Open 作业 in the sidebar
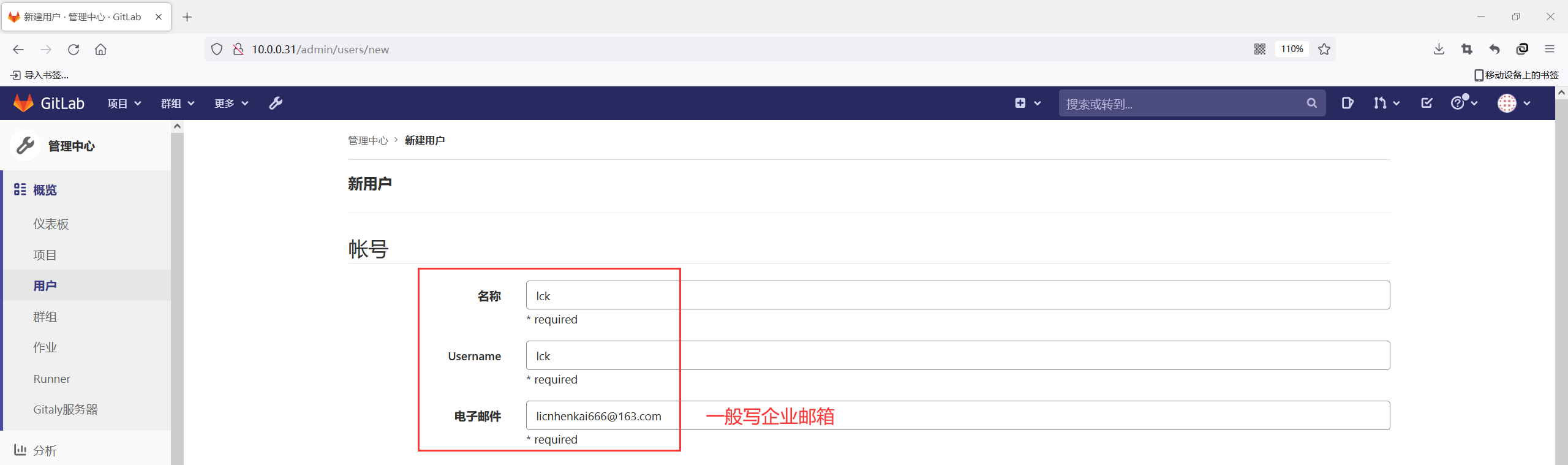Screen dimensions: 1568x465 tap(45, 347)
